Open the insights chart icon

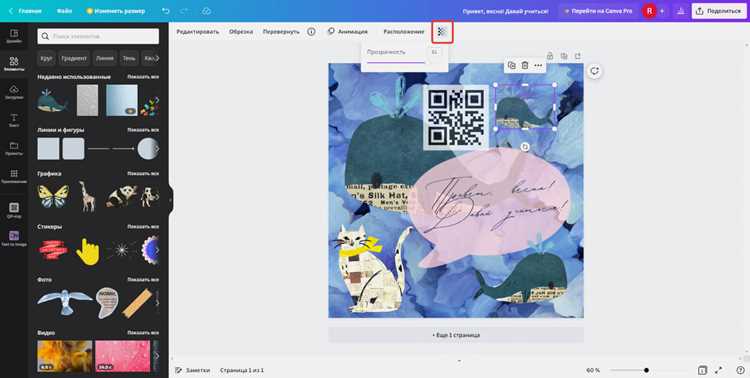pos(680,11)
